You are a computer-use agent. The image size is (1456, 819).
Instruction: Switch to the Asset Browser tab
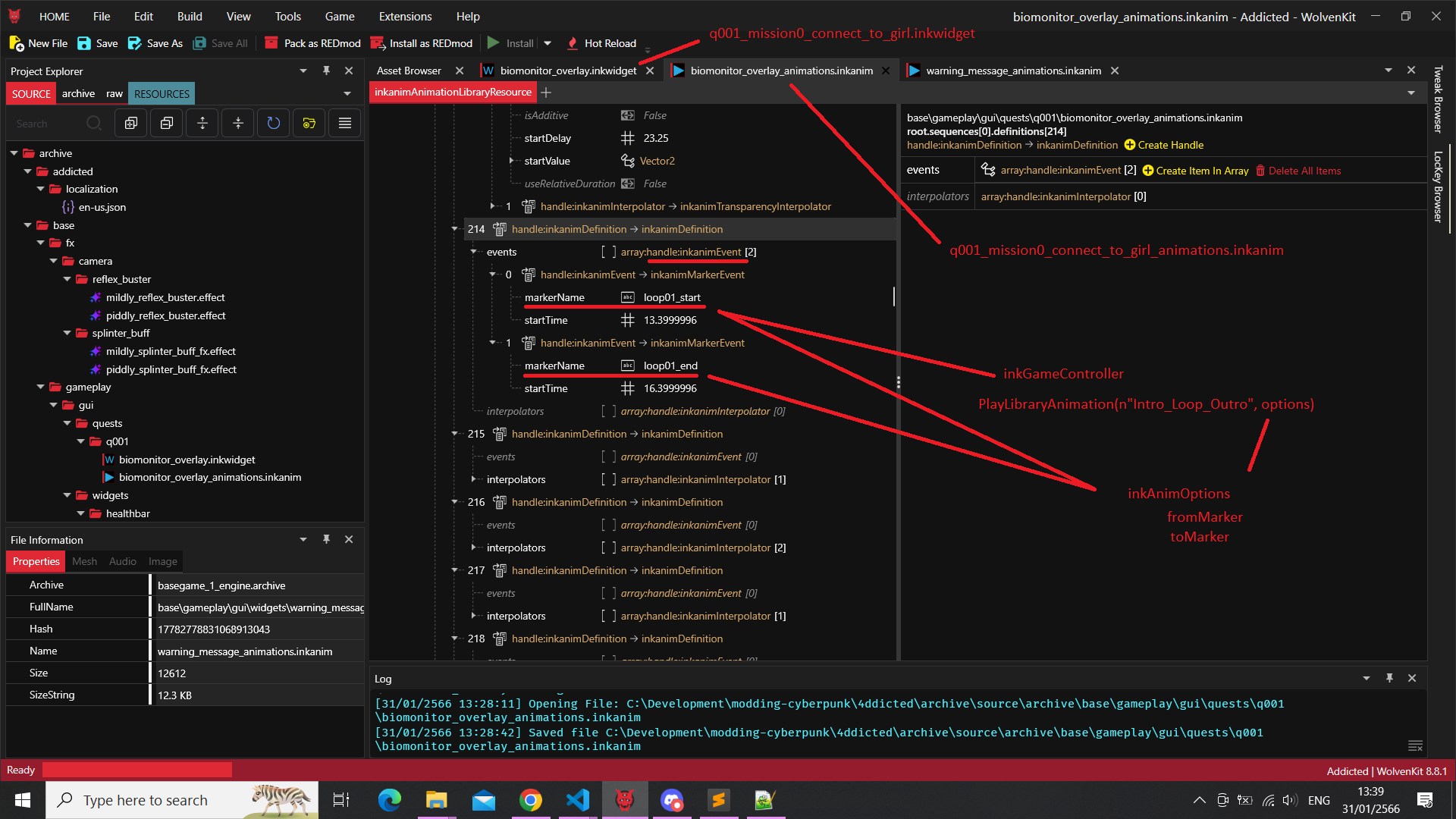tap(409, 71)
